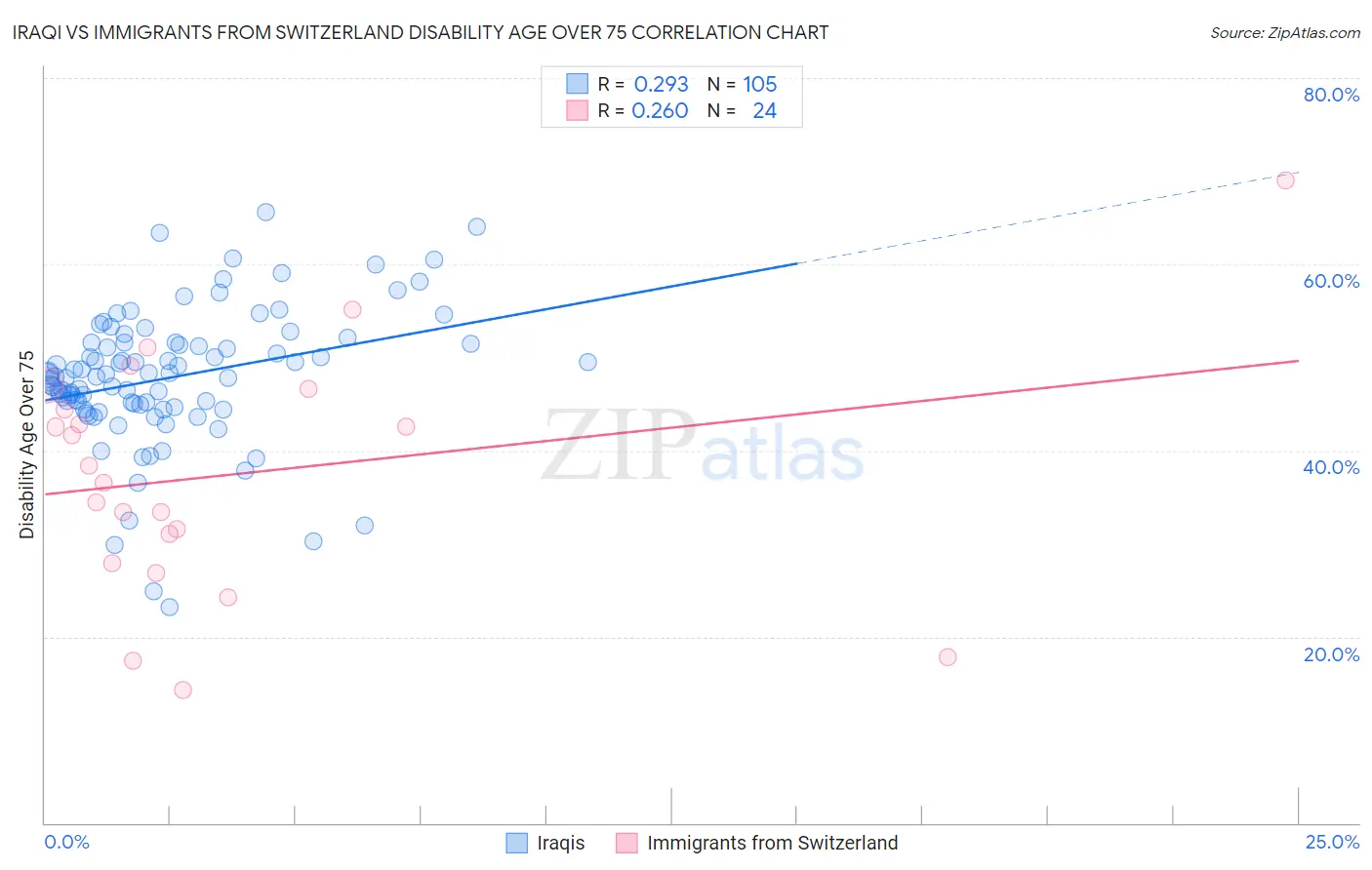Click the 25.0% x-axis label
The width and height of the screenshot is (1372, 870).
(1332, 842)
